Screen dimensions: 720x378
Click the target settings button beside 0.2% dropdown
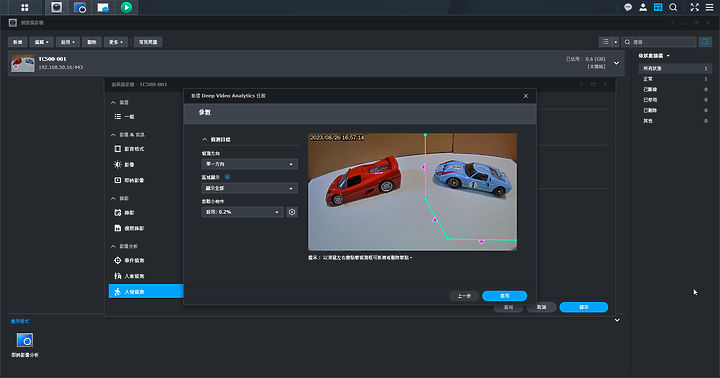point(292,212)
